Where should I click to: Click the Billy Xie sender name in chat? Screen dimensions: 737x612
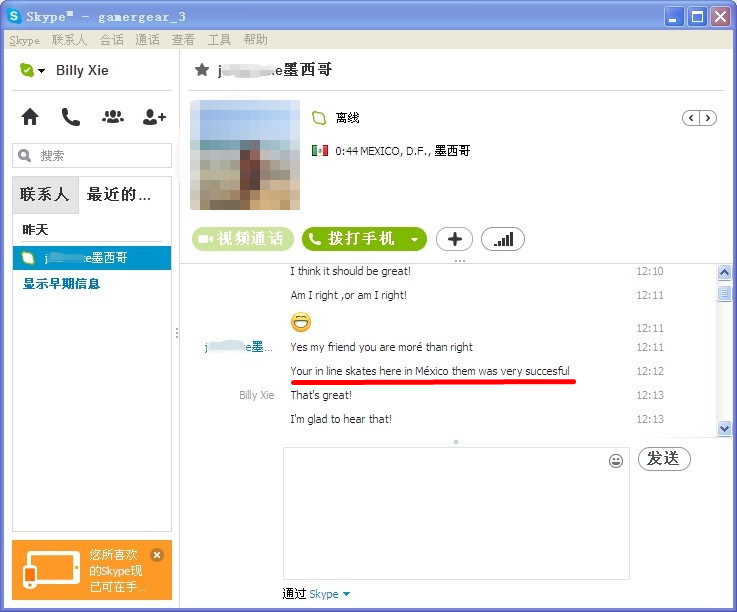(x=257, y=395)
